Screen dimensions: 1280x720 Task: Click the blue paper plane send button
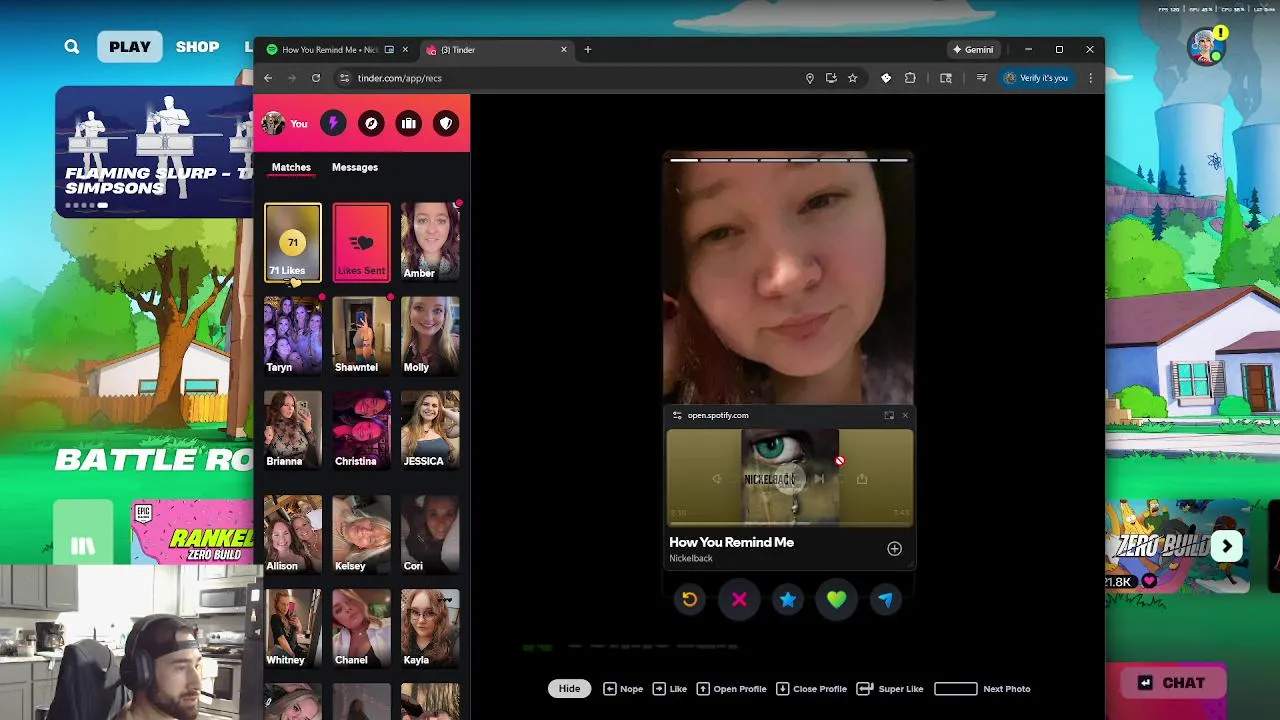tap(886, 599)
